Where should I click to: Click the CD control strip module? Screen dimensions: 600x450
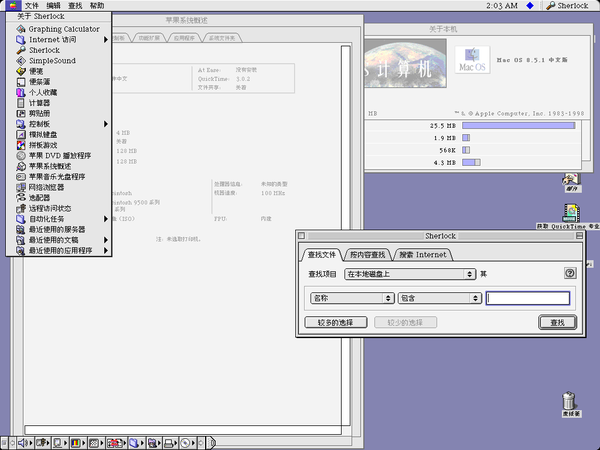click(x=186, y=443)
